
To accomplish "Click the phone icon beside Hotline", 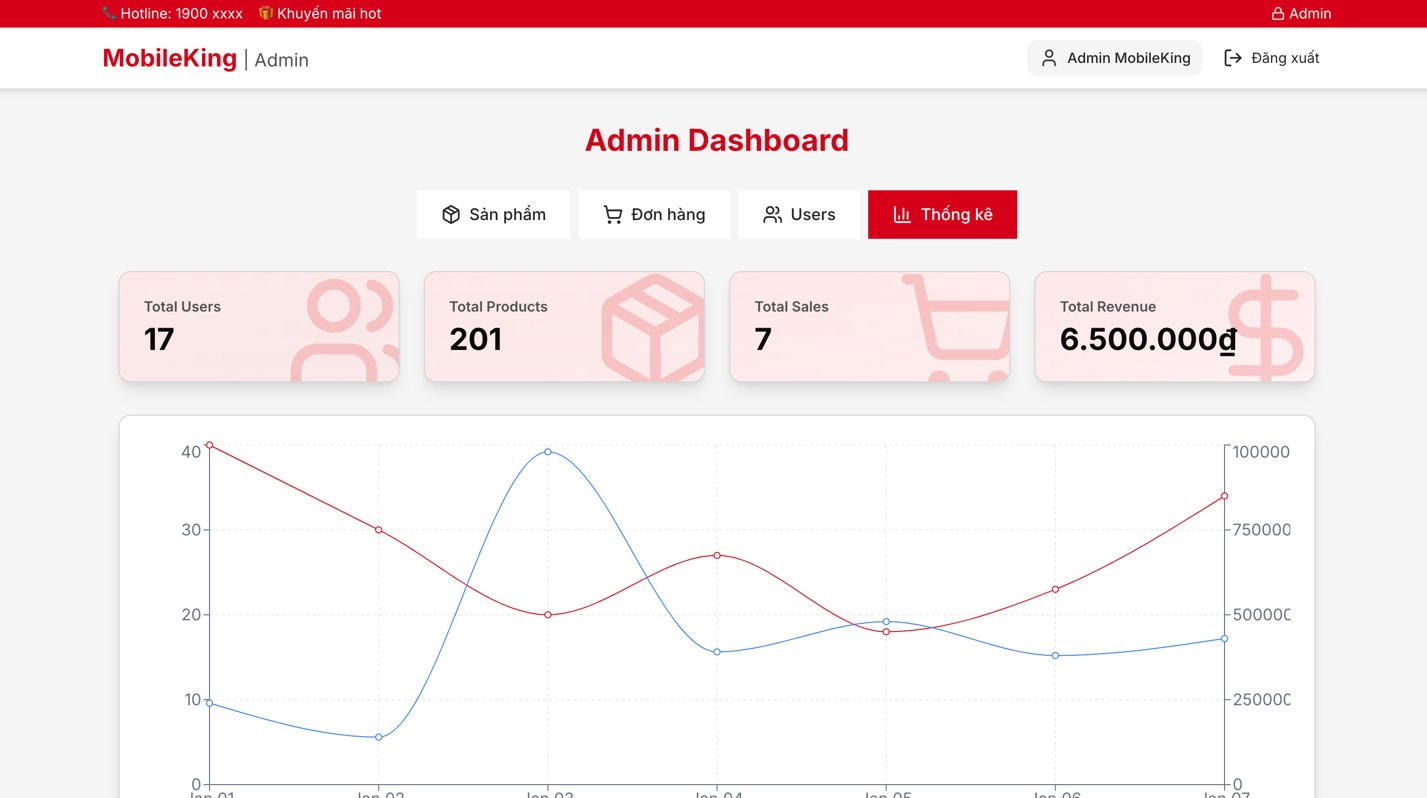I will 109,13.
